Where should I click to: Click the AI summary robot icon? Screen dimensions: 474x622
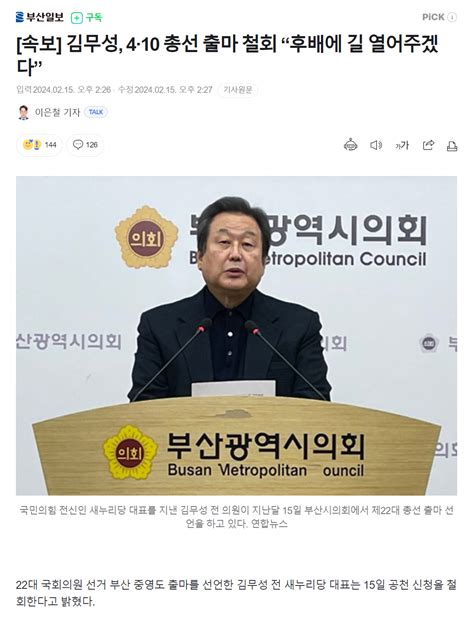pos(350,145)
